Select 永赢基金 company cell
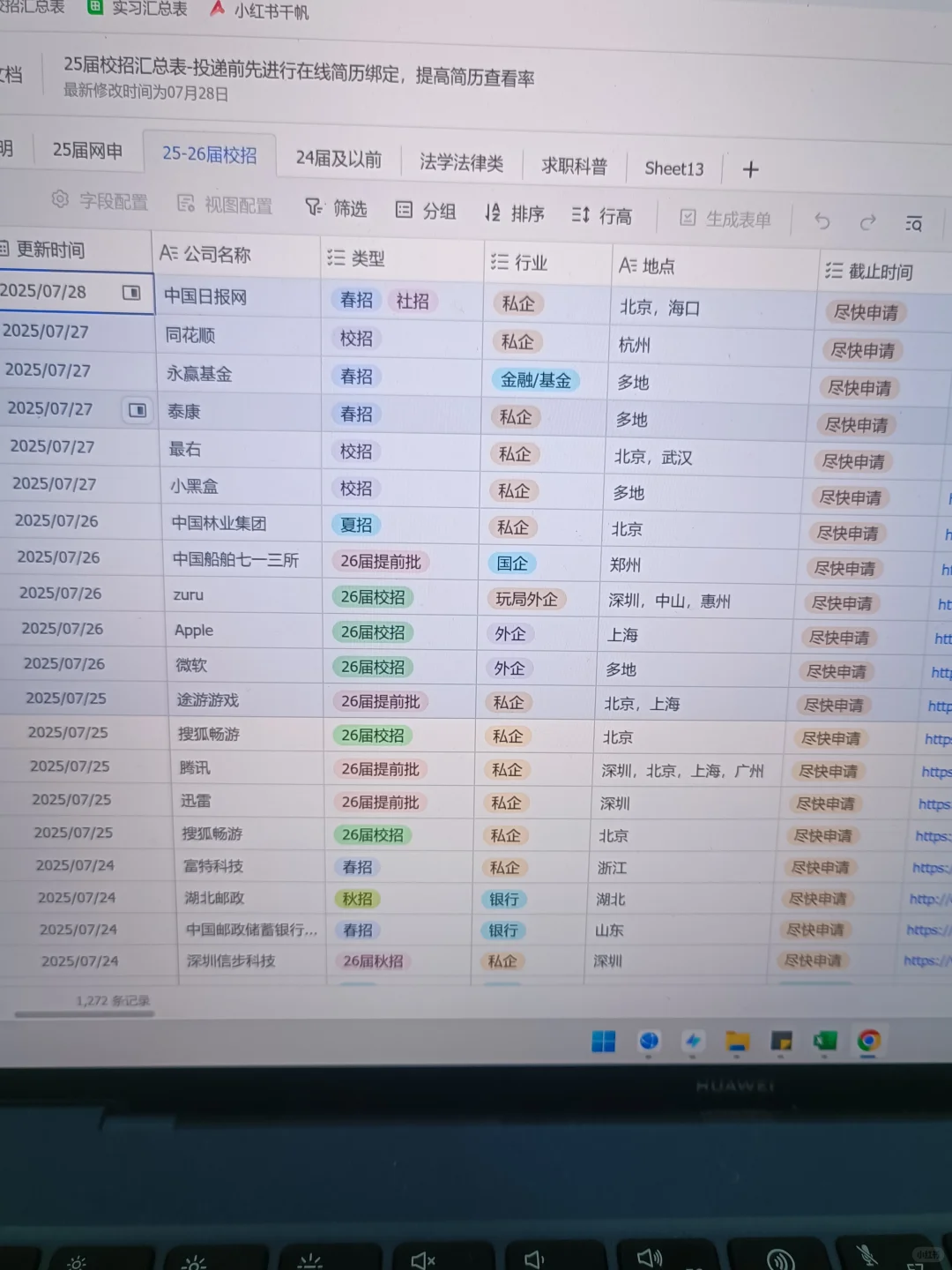 click(241, 374)
